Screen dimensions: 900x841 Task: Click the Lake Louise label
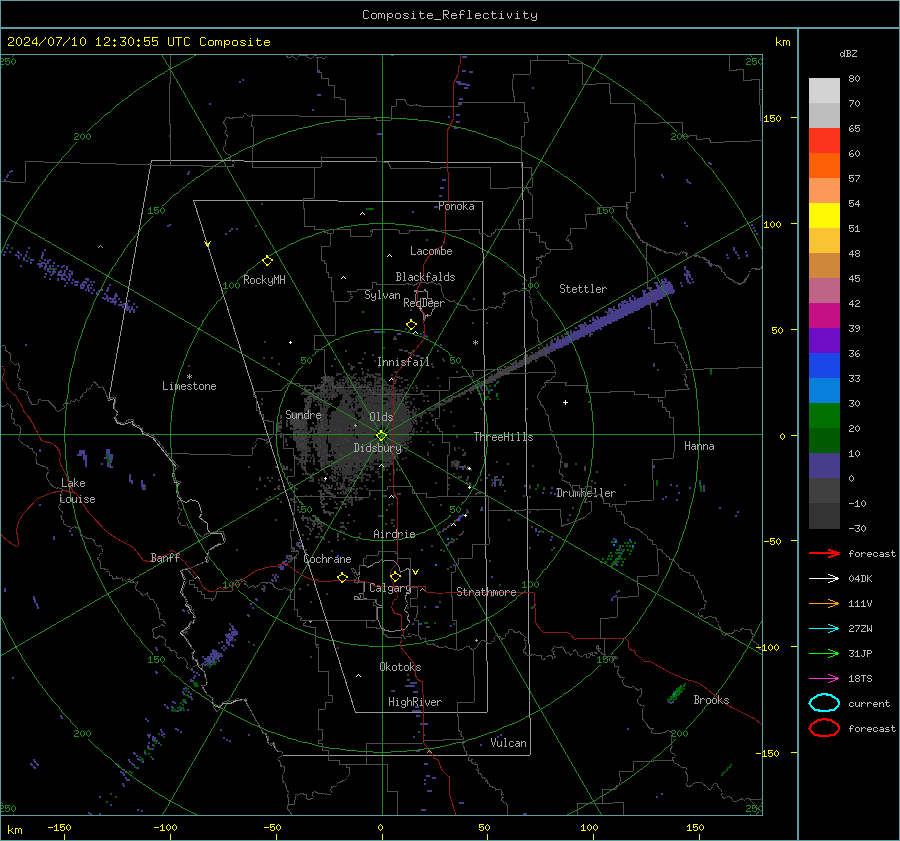[x=77, y=491]
